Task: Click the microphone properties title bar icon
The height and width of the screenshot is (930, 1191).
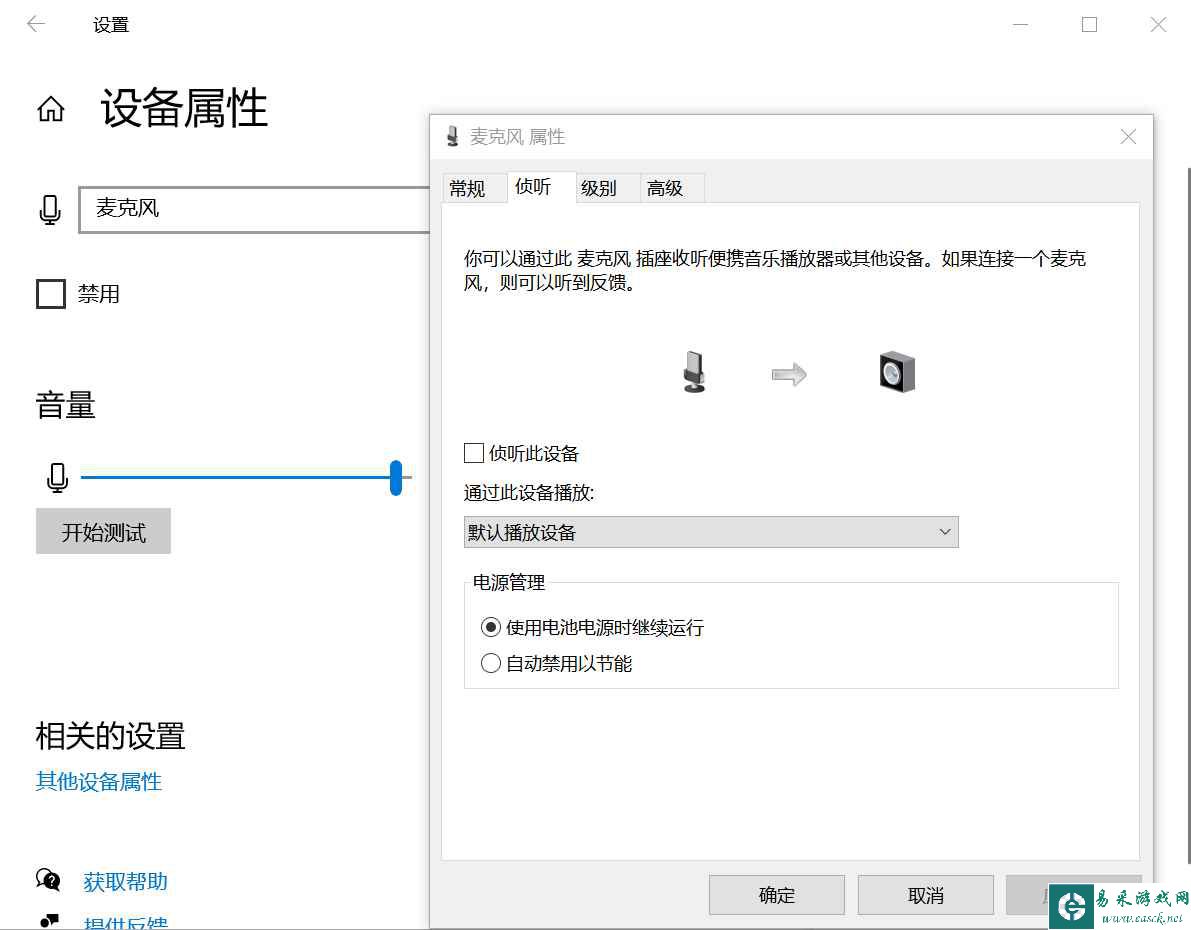Action: (x=453, y=137)
